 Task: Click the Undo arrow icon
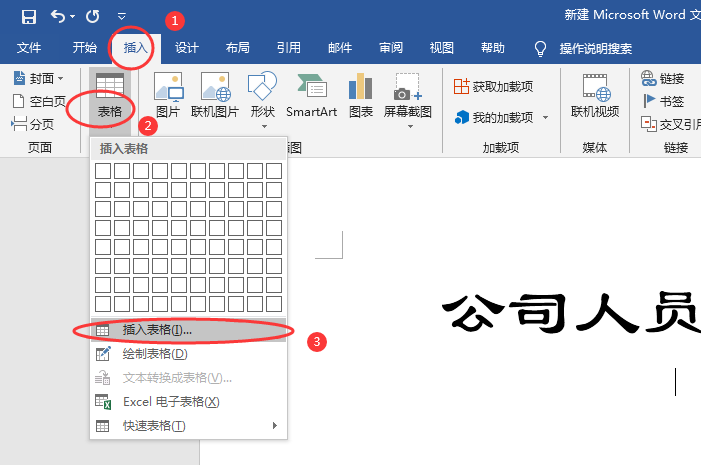coord(58,17)
